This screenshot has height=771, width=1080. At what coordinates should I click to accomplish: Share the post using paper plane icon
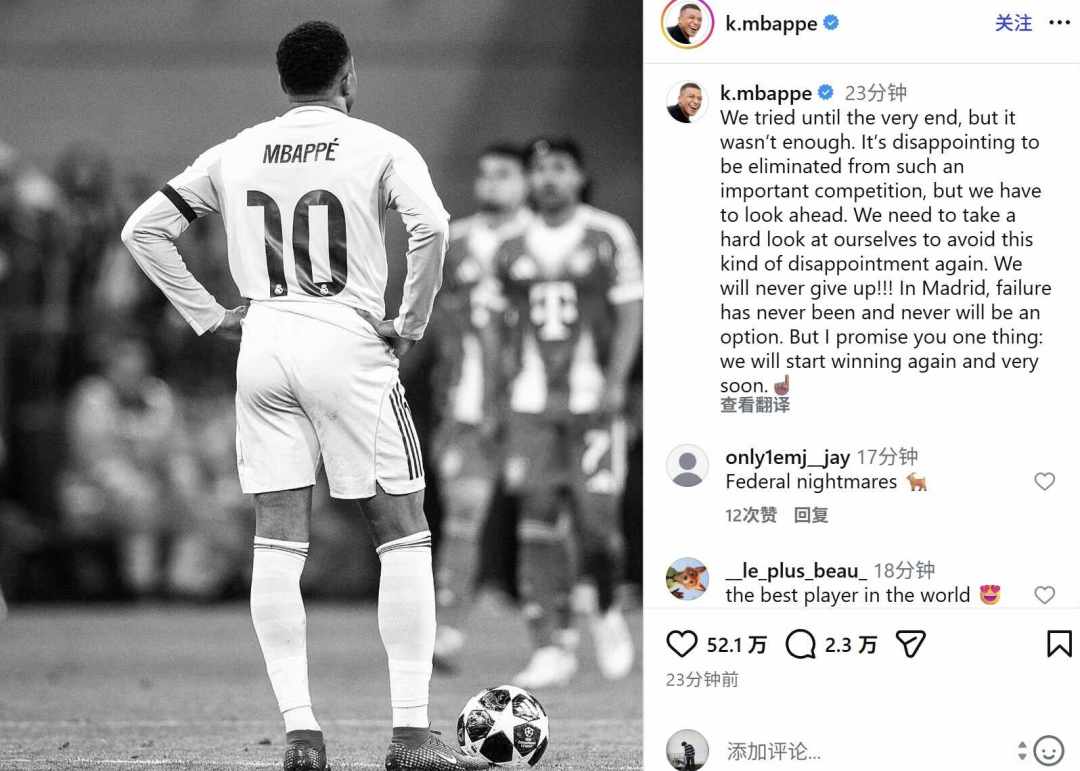click(911, 644)
